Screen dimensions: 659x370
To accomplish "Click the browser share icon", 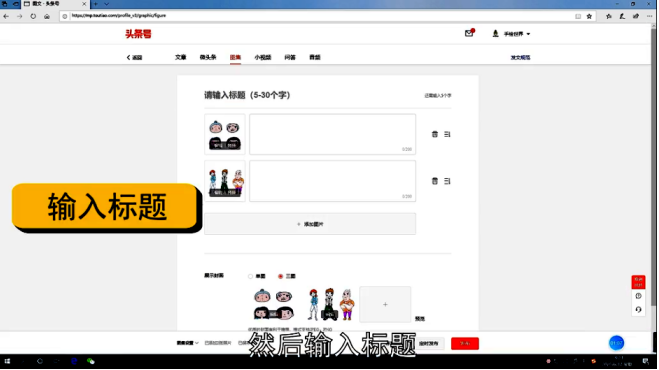I will [635, 16].
